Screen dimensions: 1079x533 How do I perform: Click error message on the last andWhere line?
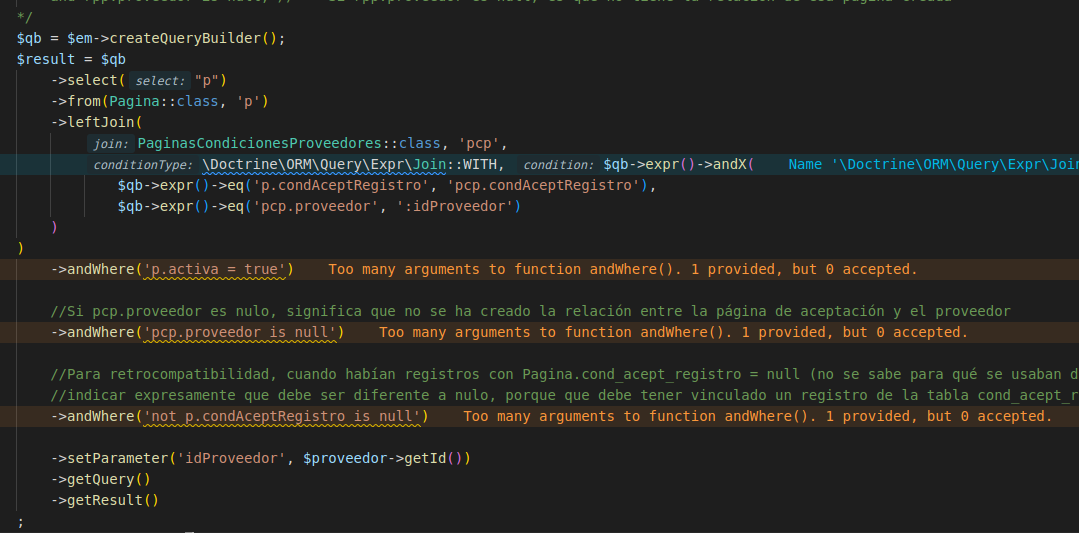757,416
